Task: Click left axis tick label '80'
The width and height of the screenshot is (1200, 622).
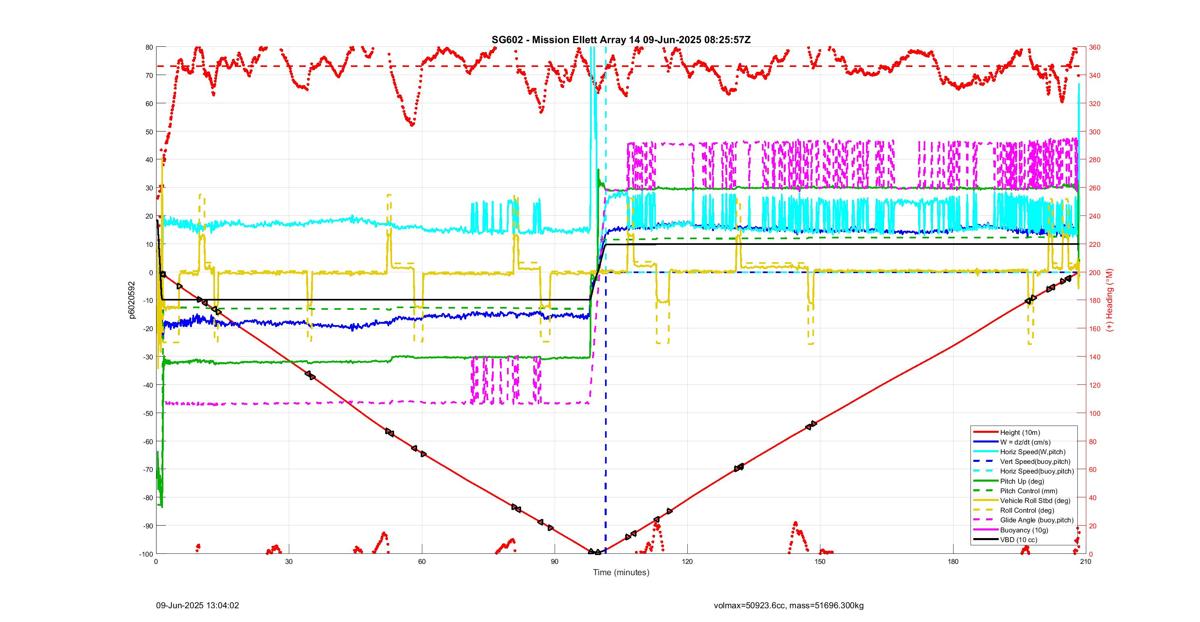Action: pyautogui.click(x=148, y=47)
